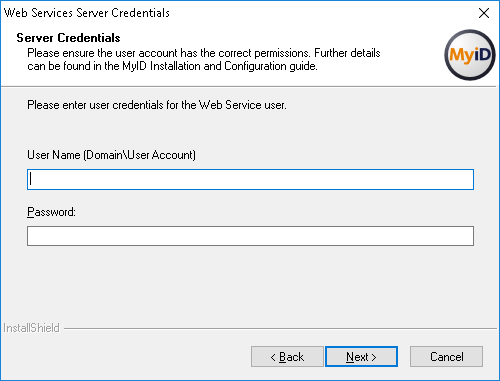Click the MyID logo icon
The height and width of the screenshot is (381, 500).
pos(470,55)
